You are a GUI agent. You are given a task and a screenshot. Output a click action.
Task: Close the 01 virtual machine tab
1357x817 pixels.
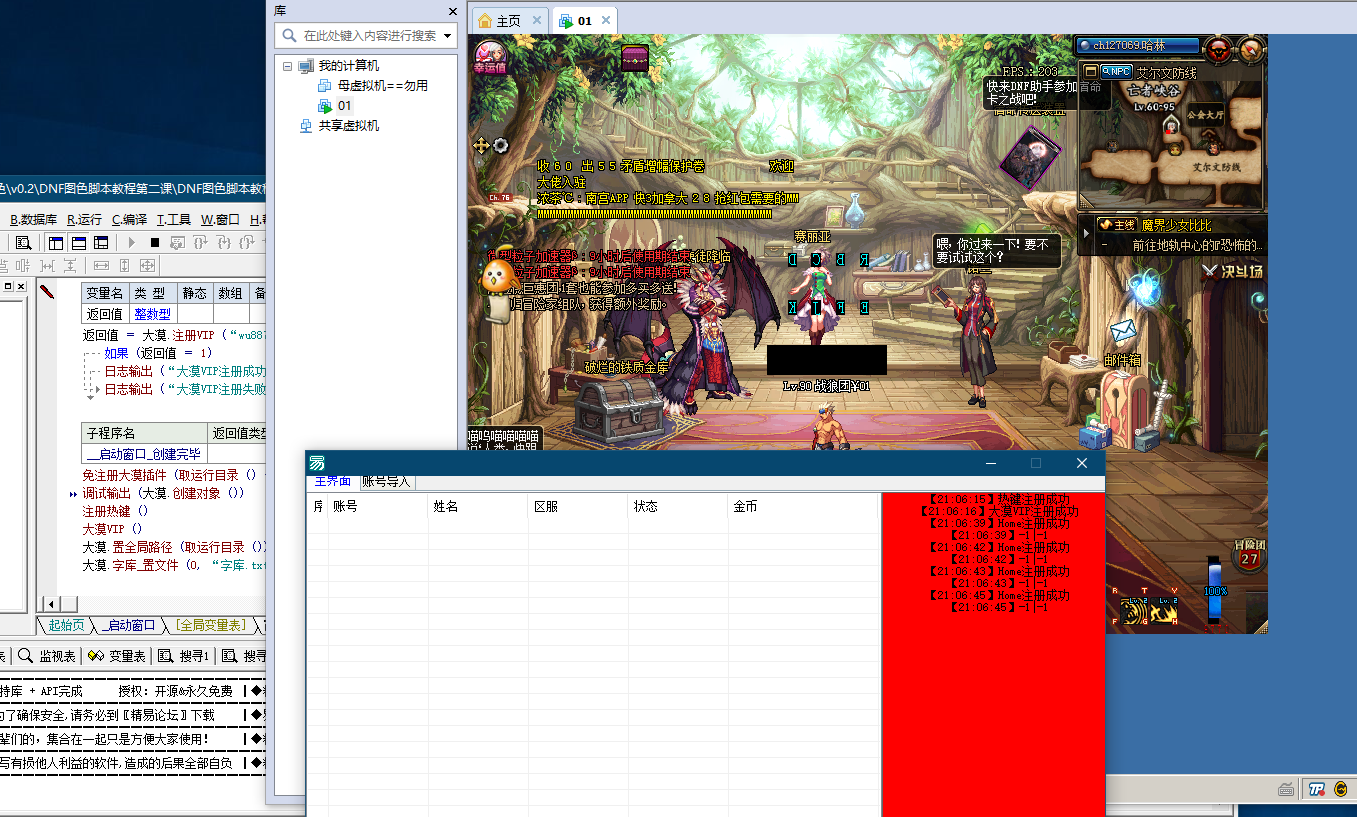coord(605,20)
